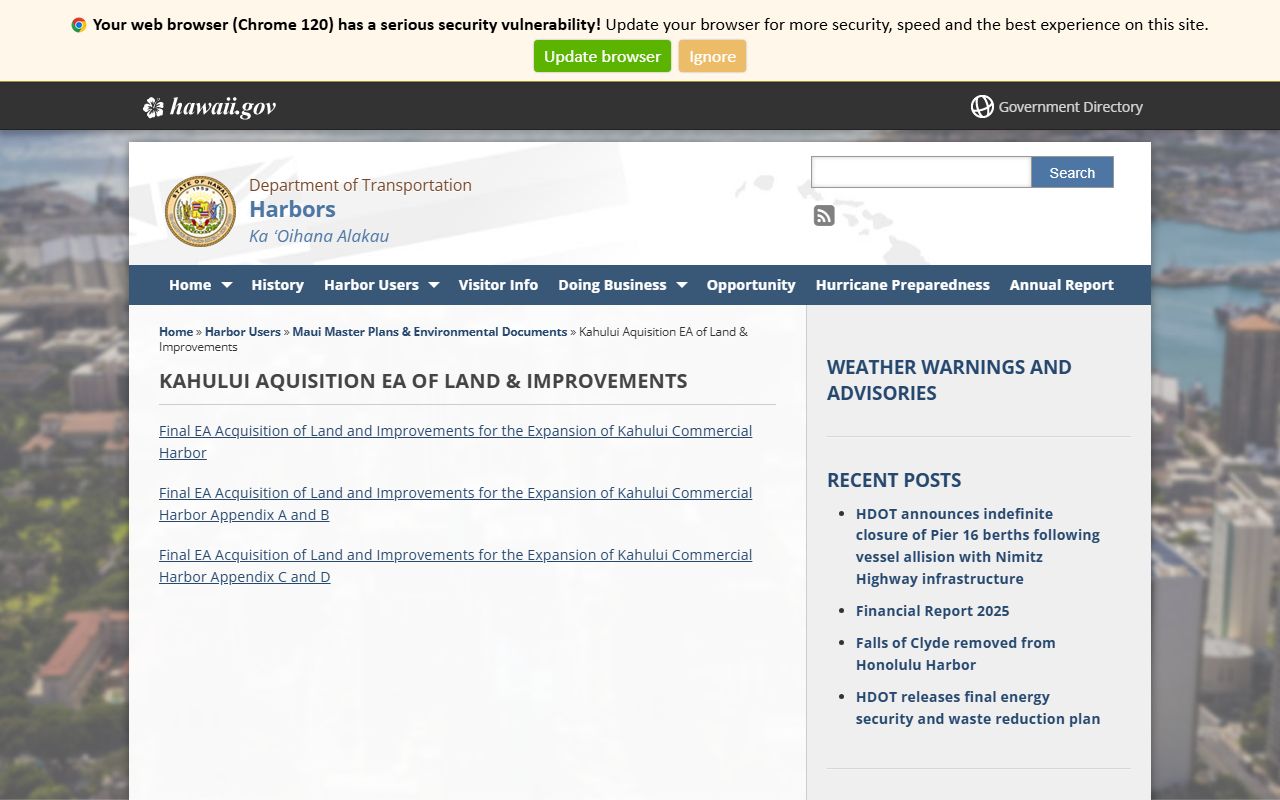Expand the Harbor Users dropdown arrow
1280x800 pixels.
pyautogui.click(x=434, y=285)
